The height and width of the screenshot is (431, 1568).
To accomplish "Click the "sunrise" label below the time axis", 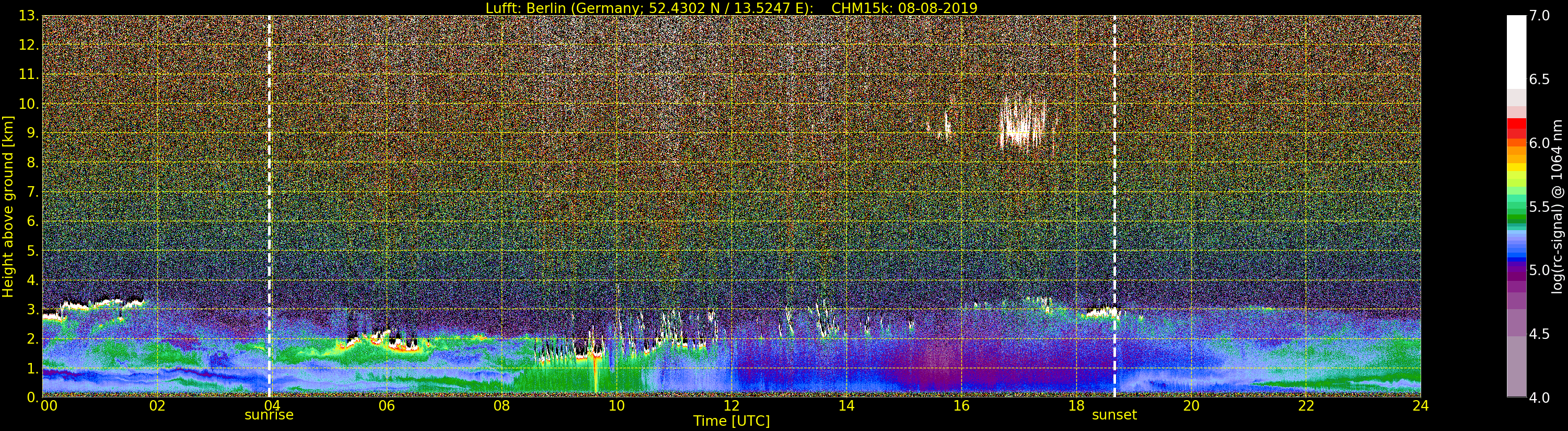I will (269, 415).
